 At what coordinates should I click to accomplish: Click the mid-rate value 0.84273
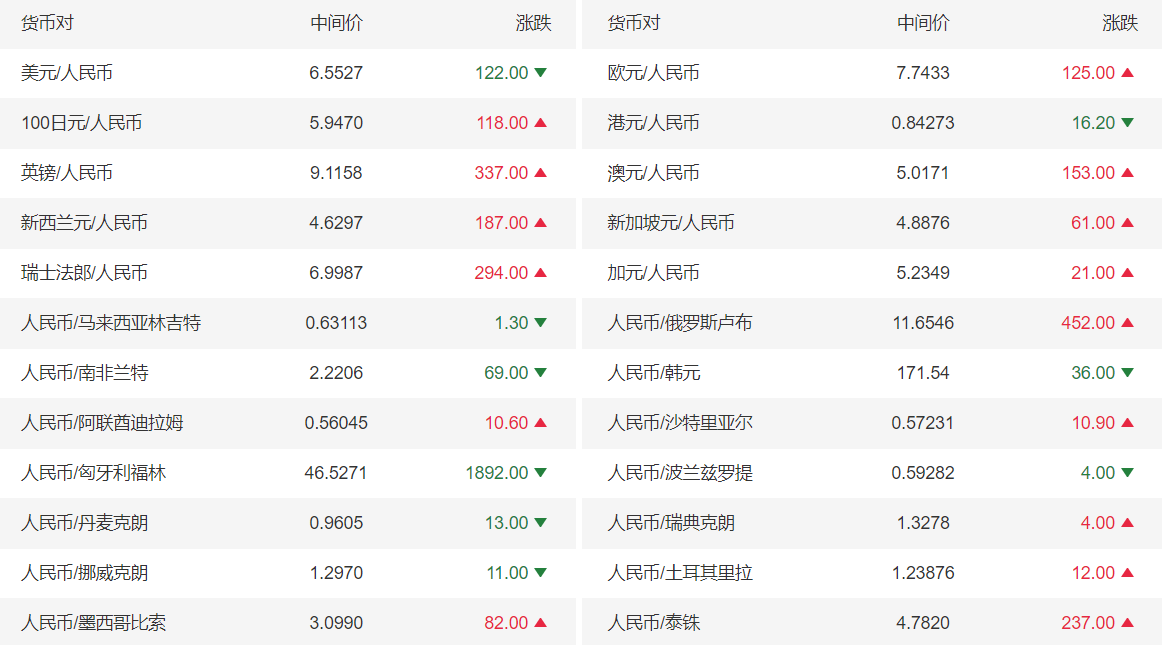923,122
